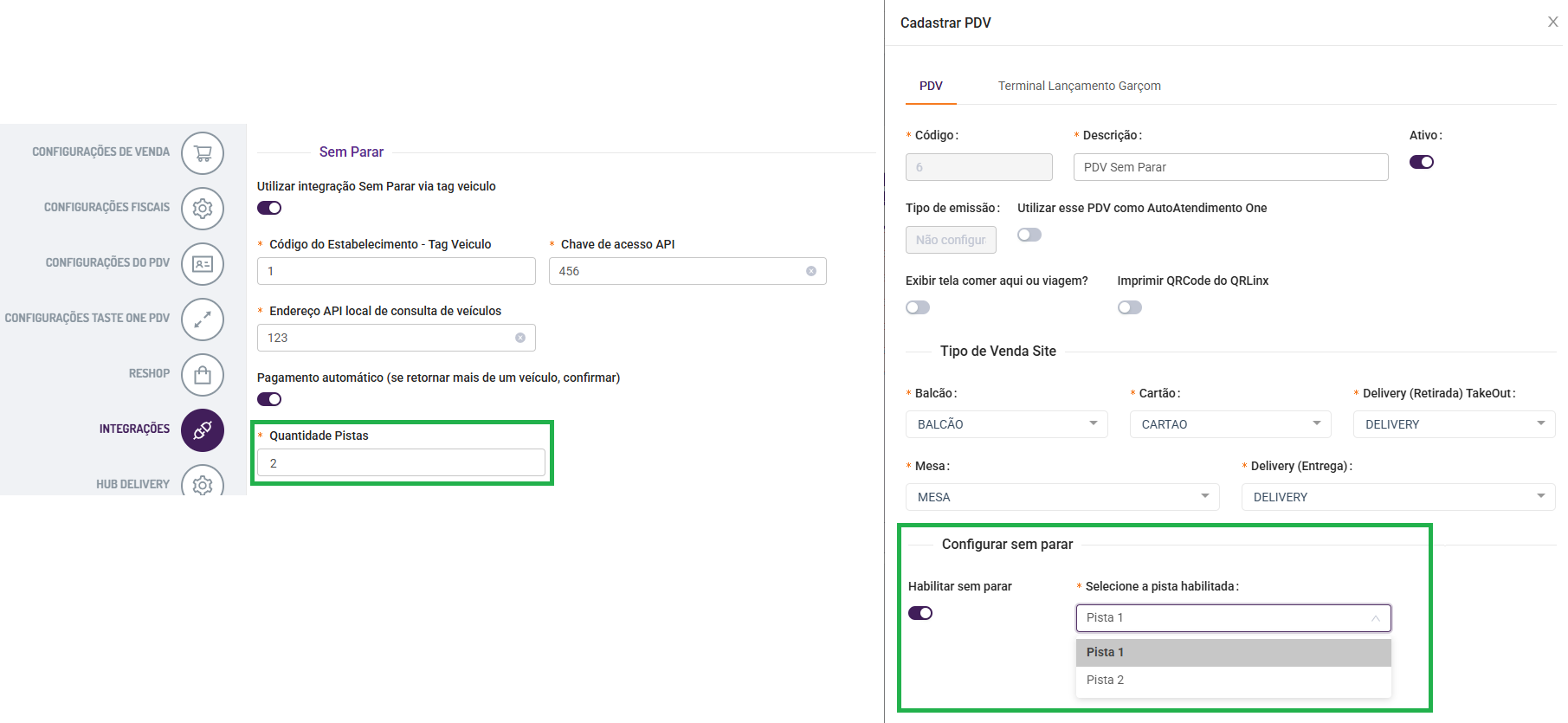Open the Cartão dropdown
Viewport: 1568px width, 723px height.
pos(1230,424)
